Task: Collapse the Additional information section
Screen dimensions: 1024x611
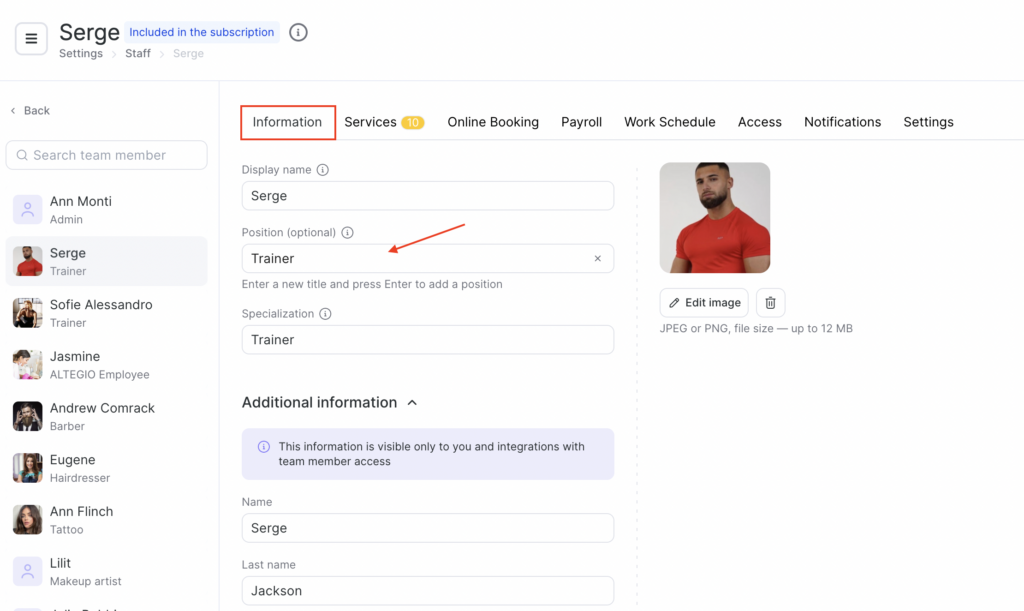Action: [412, 403]
